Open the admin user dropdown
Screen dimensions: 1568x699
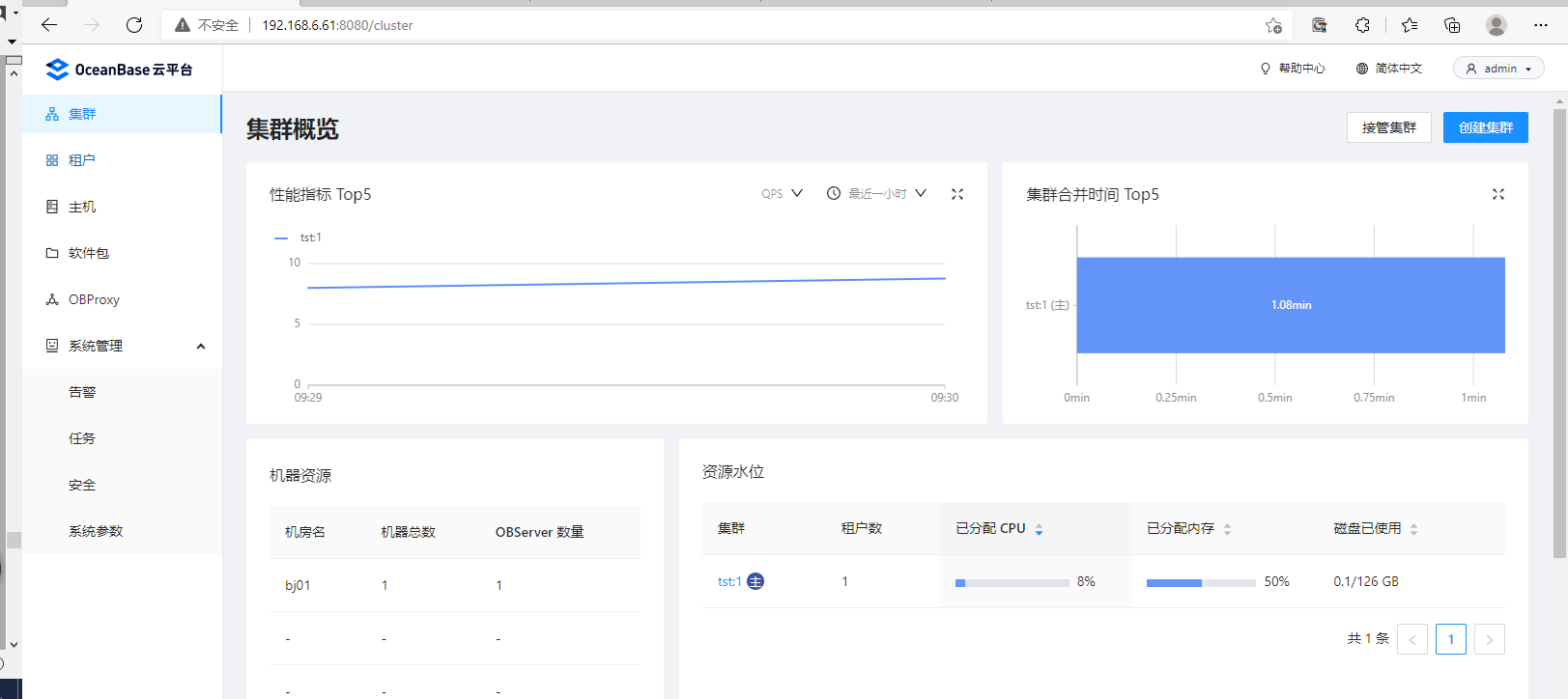pyautogui.click(x=1498, y=69)
